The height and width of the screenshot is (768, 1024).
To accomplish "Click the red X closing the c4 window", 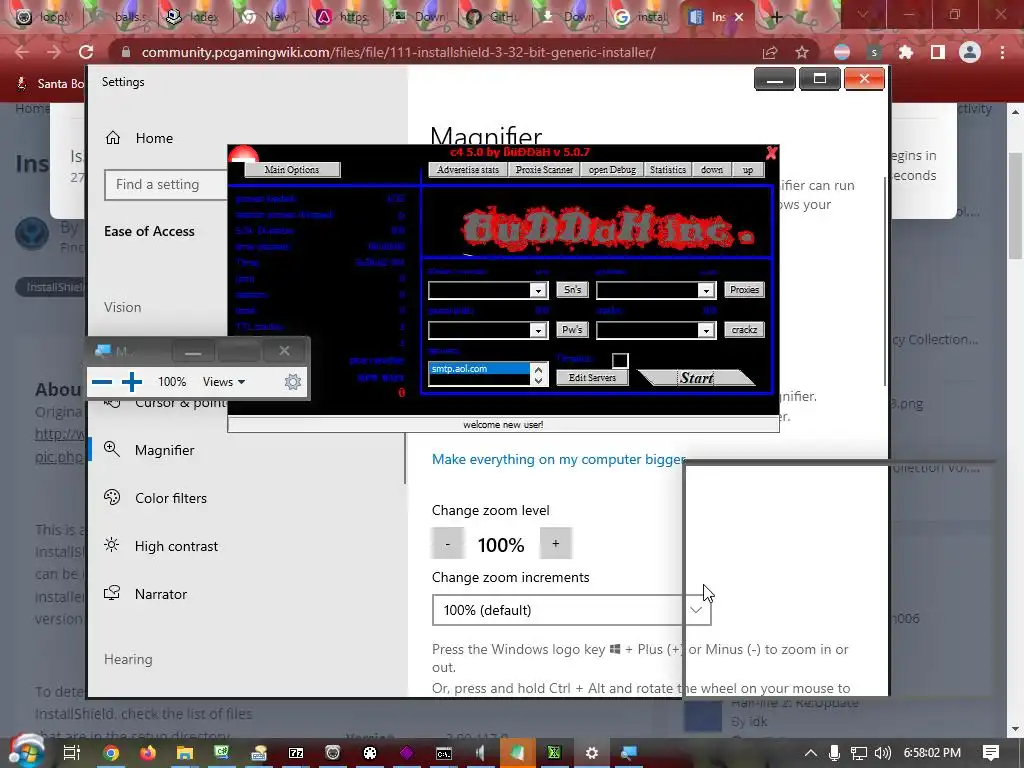I will pos(771,153).
